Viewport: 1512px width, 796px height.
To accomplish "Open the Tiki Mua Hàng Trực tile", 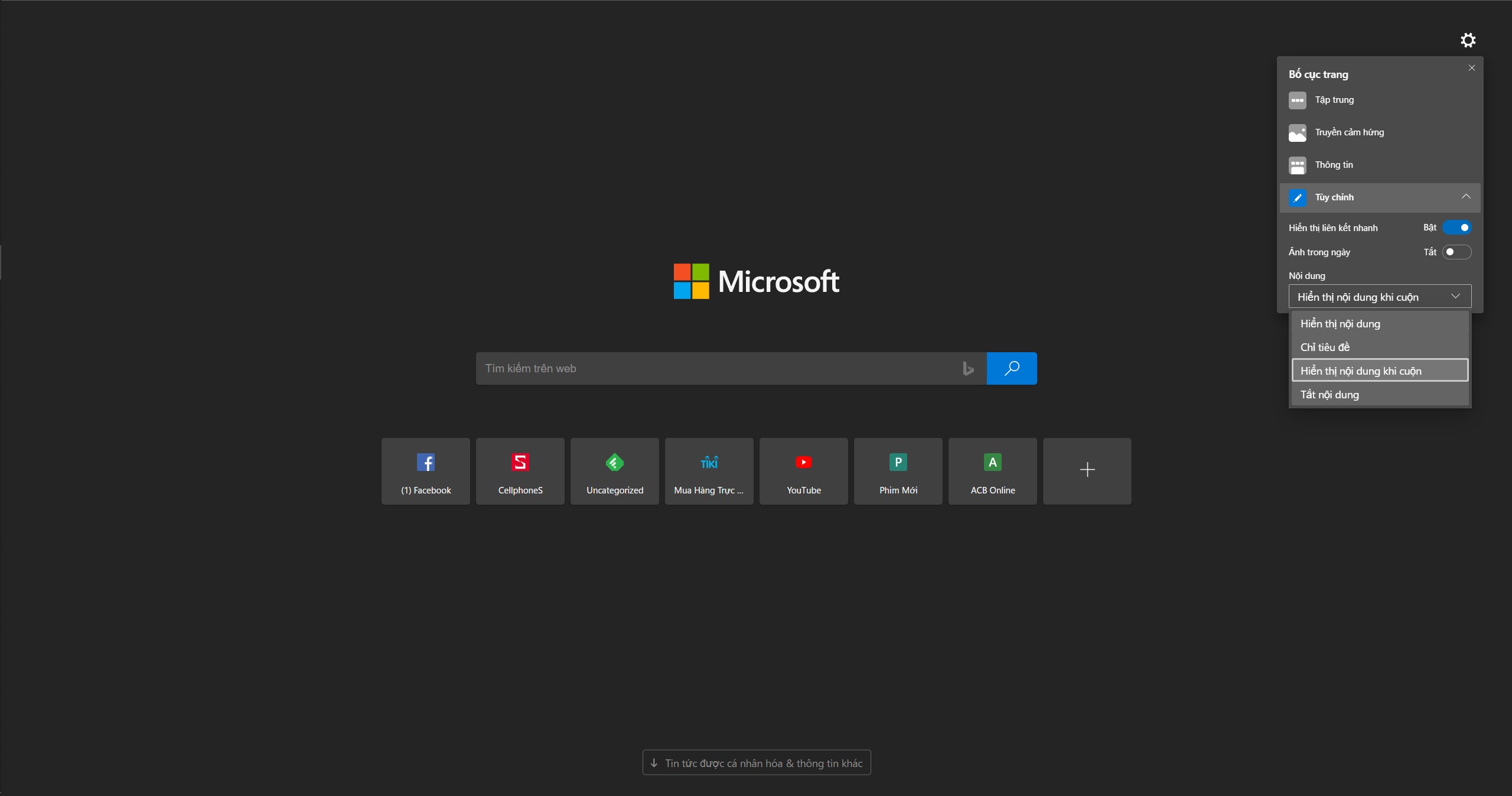I will coord(709,471).
